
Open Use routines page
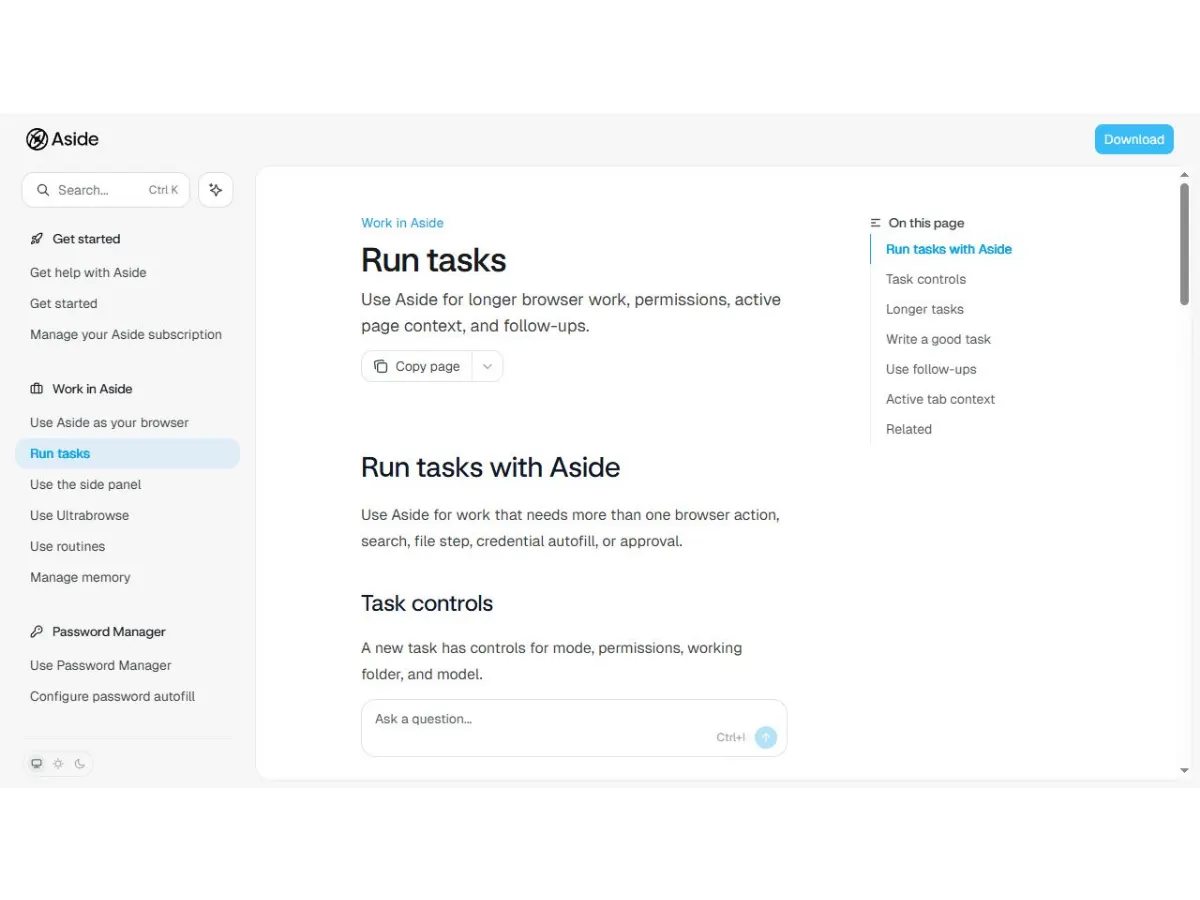click(67, 546)
